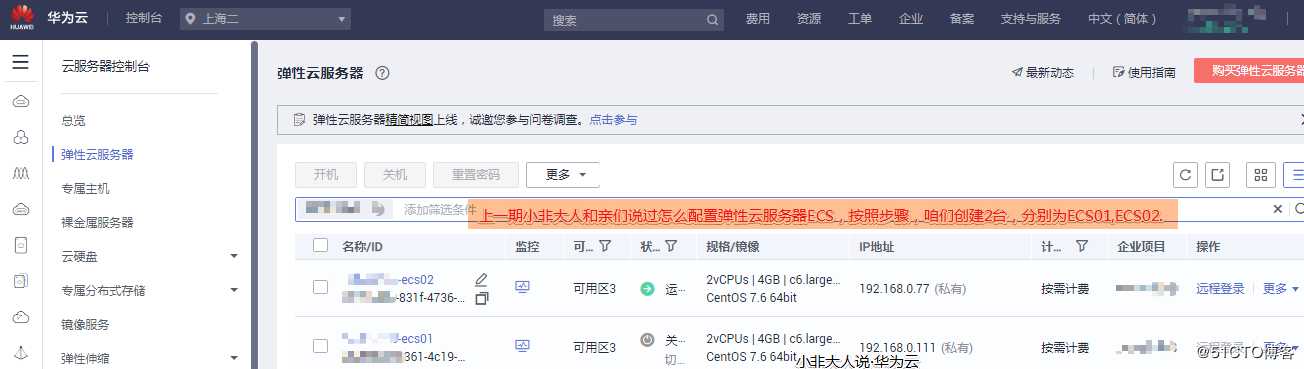Expand the 云硬盘 sidebar group
This screenshot has width=1304, height=369.
[x=234, y=256]
